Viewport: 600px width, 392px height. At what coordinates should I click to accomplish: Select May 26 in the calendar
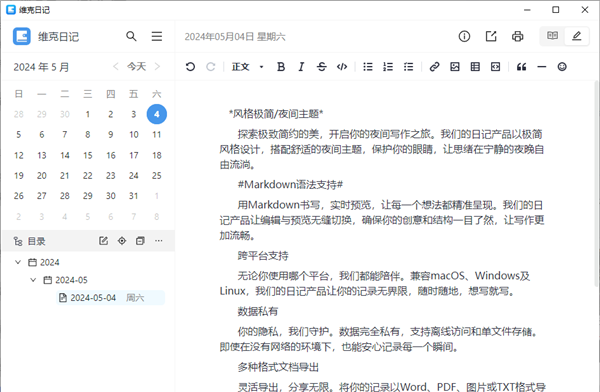19,196
